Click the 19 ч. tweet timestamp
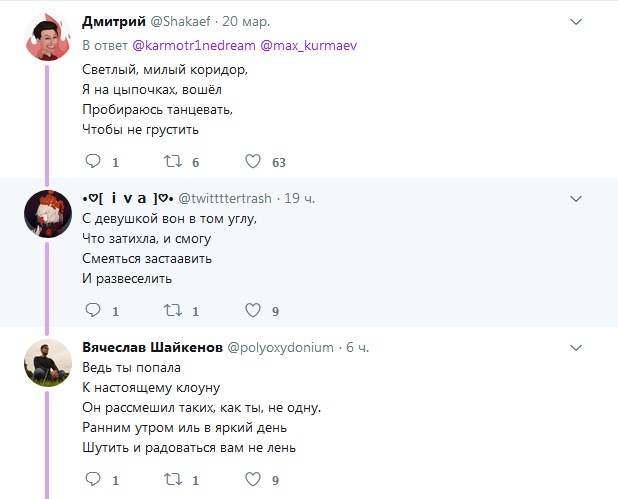 pos(300,198)
